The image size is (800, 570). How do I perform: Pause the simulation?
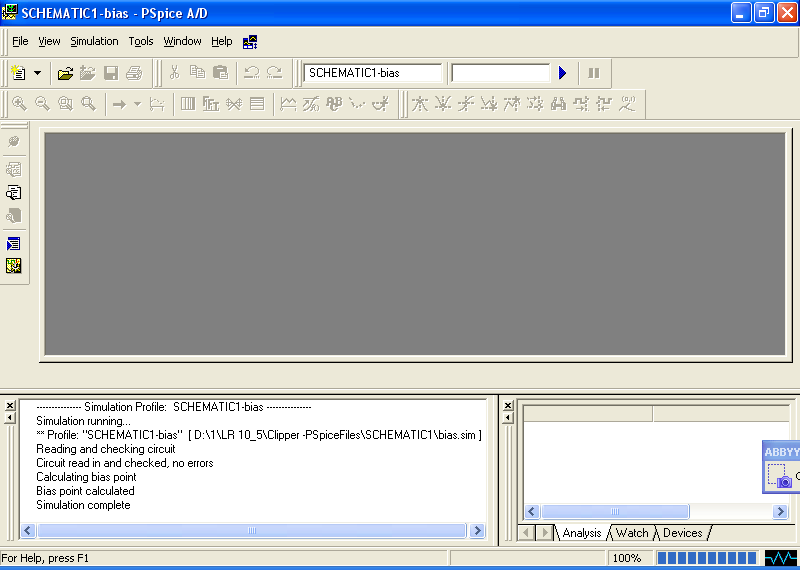pyautogui.click(x=593, y=73)
